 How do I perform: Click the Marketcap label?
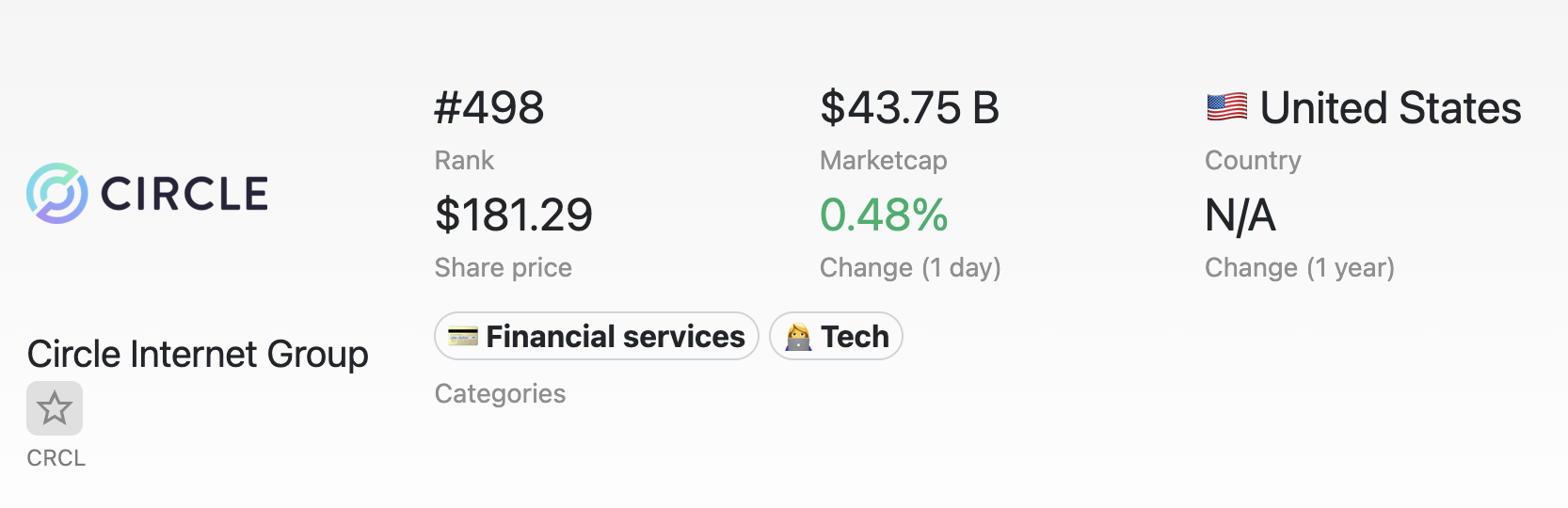pos(883,161)
